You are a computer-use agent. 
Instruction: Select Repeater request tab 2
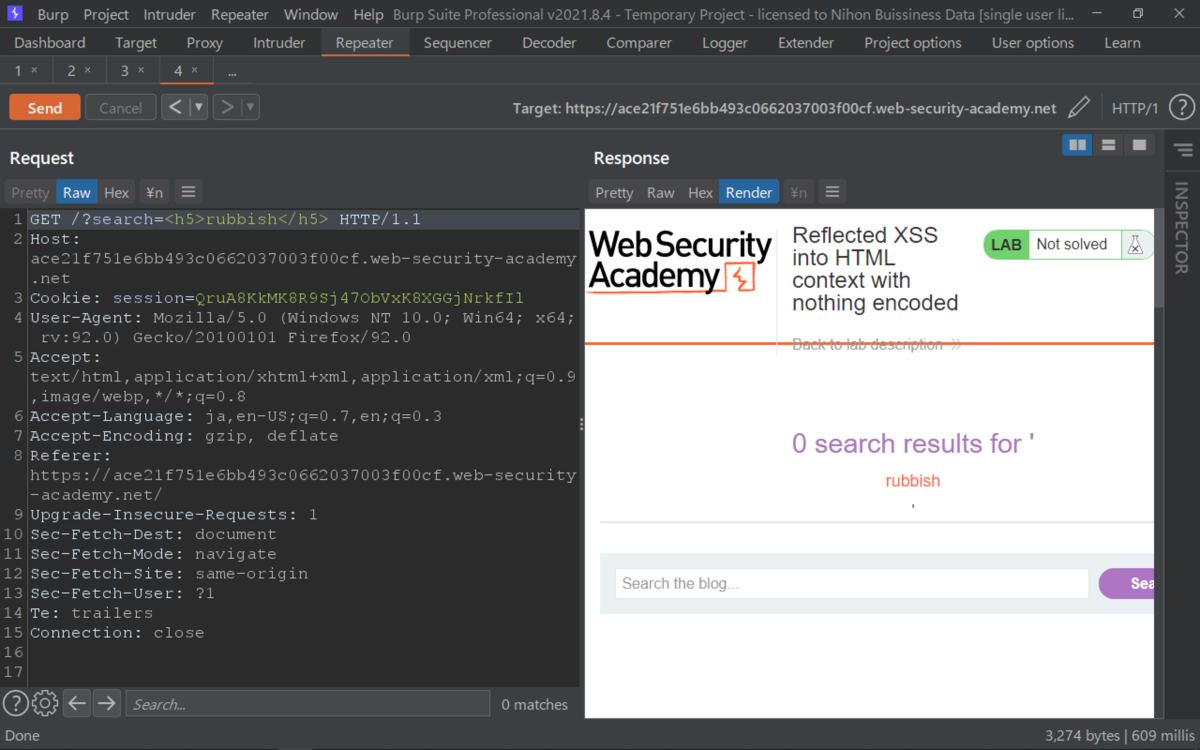tap(72, 71)
